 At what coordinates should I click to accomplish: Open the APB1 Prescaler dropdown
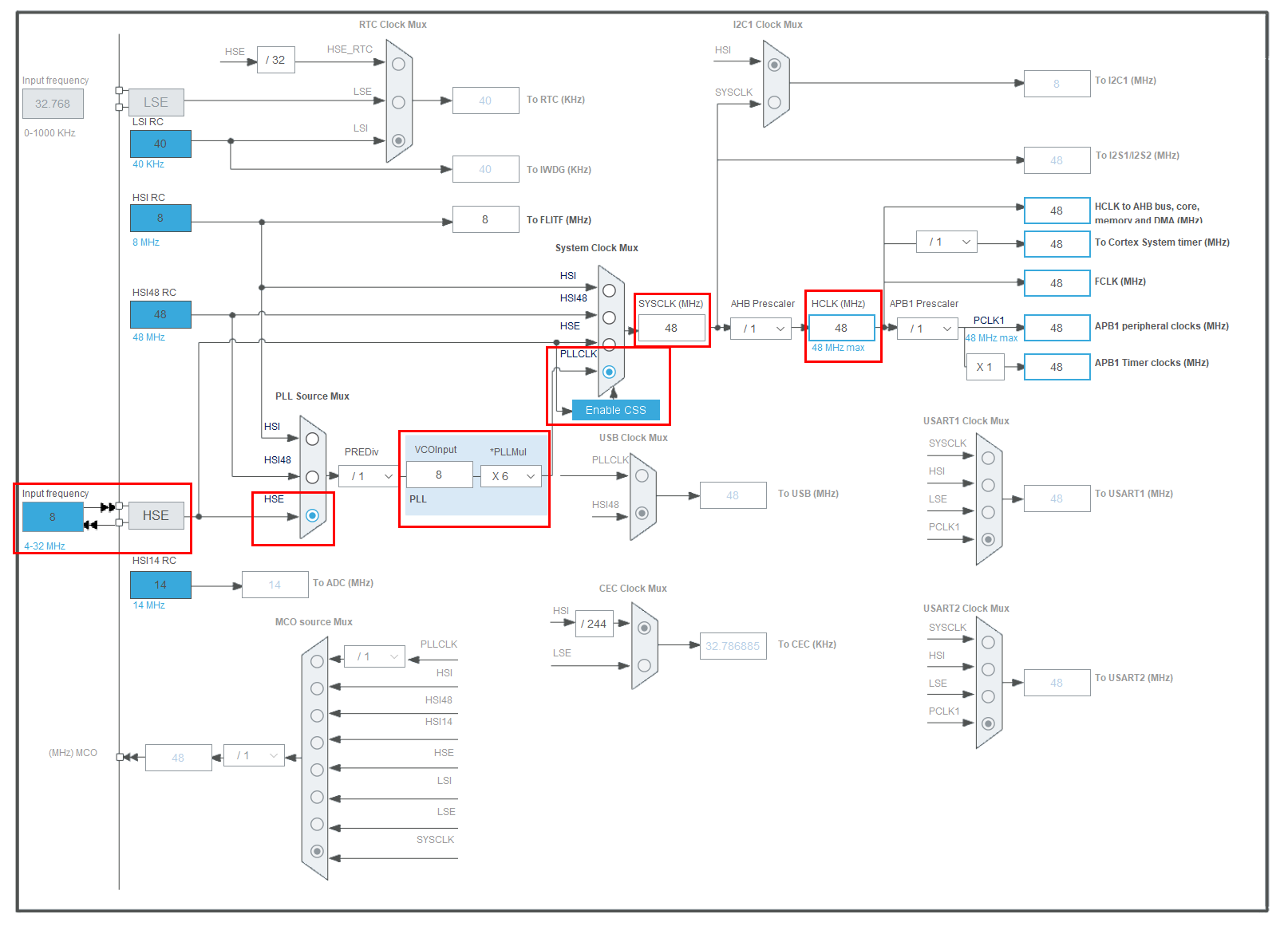(x=926, y=328)
